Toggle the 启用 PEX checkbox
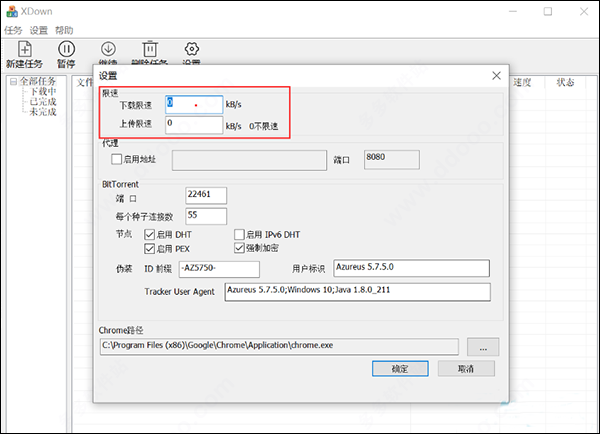 click(x=149, y=249)
